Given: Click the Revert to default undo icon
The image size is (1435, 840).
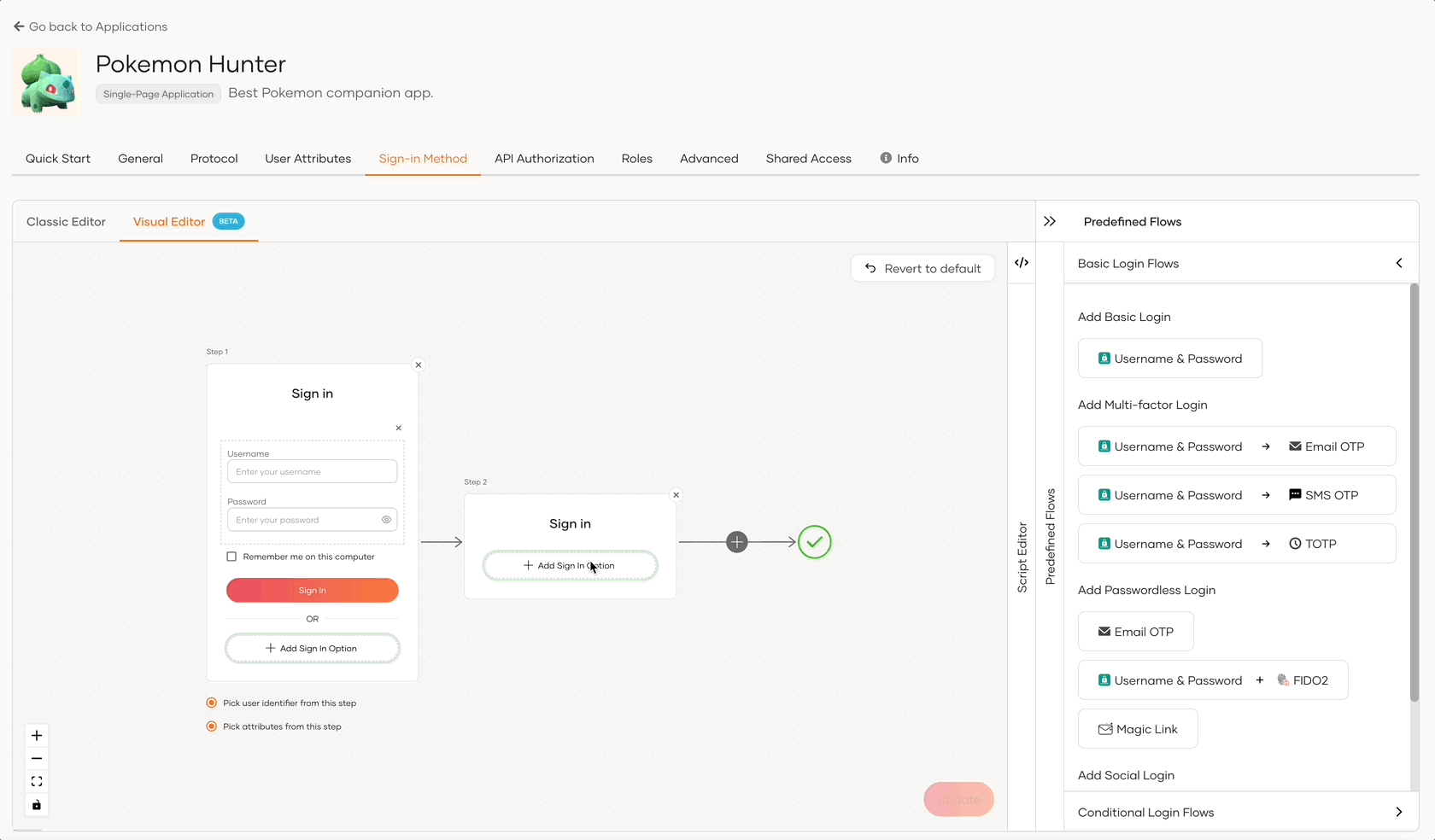Looking at the screenshot, I should pos(870,268).
